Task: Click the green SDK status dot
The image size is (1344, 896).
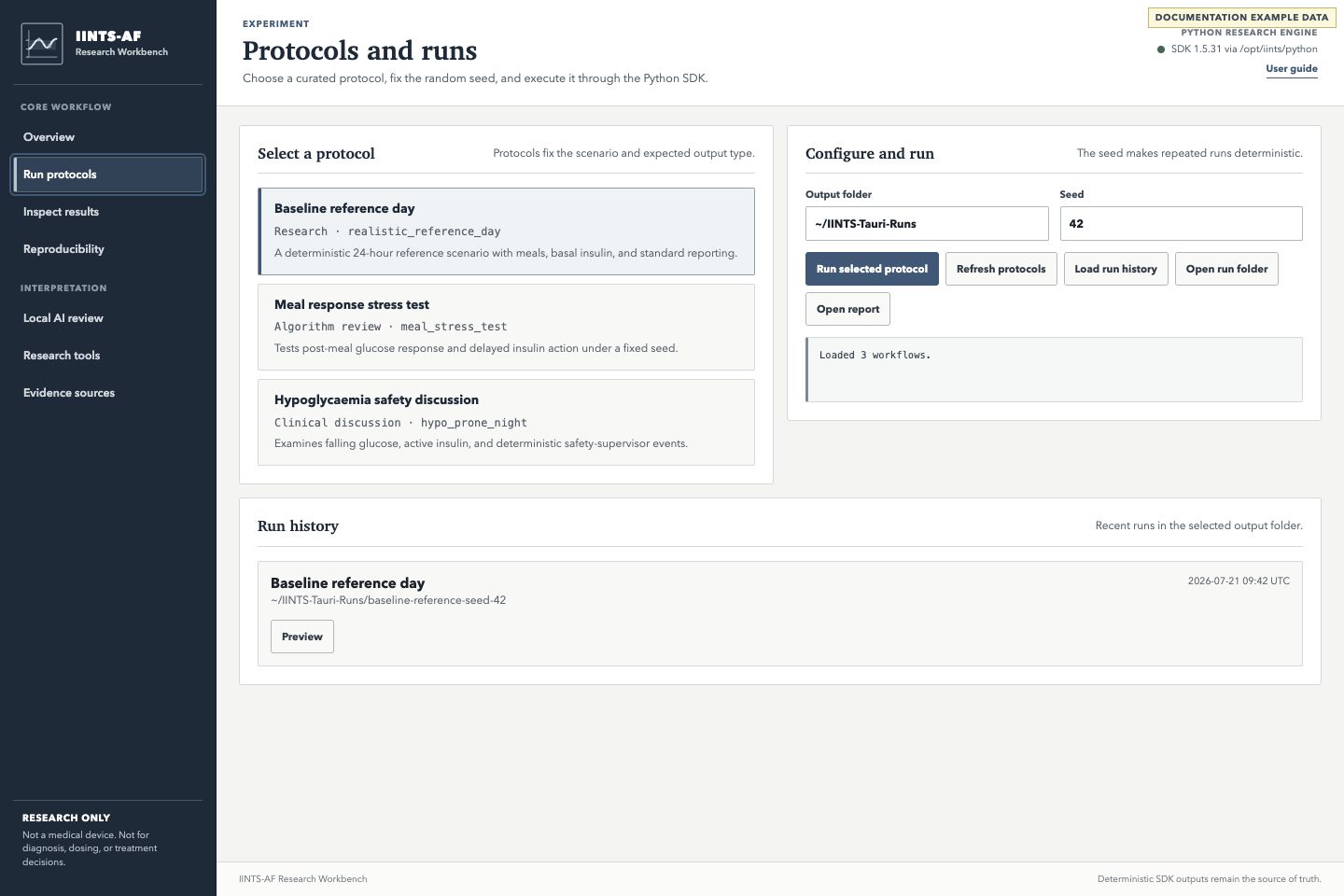Action: click(x=1161, y=49)
